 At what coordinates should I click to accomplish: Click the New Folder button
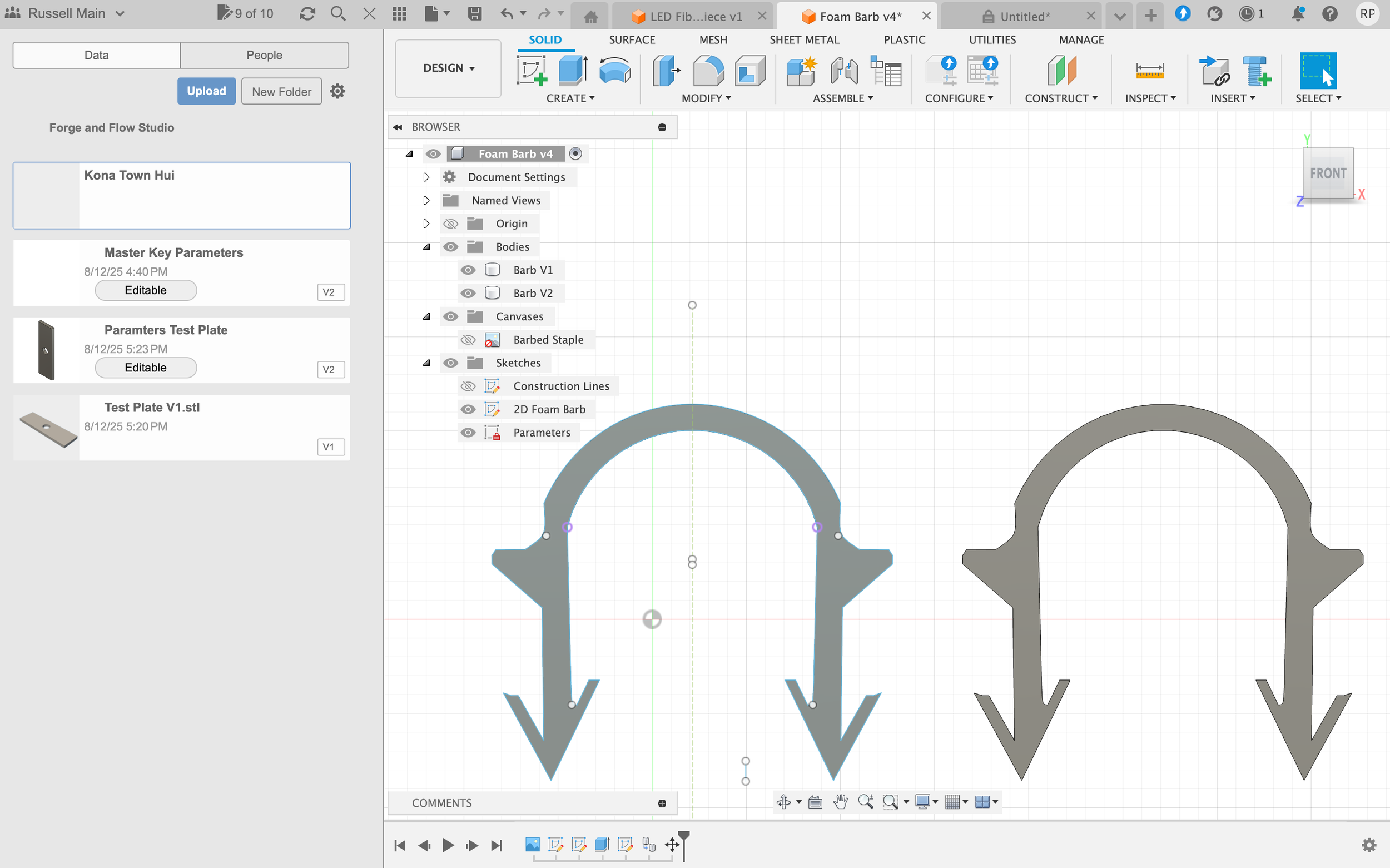[281, 91]
